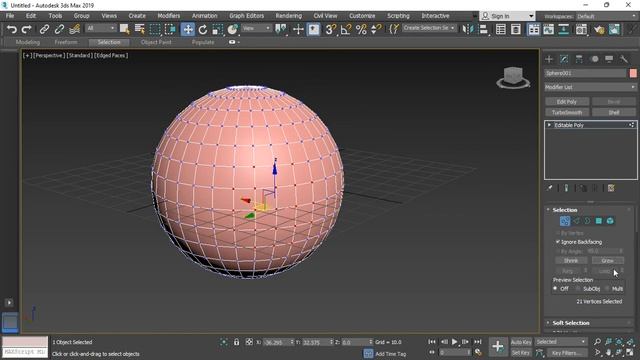Open the Scene Explorer toggle icon
The width and height of the screenshot is (640, 360).
point(501,29)
